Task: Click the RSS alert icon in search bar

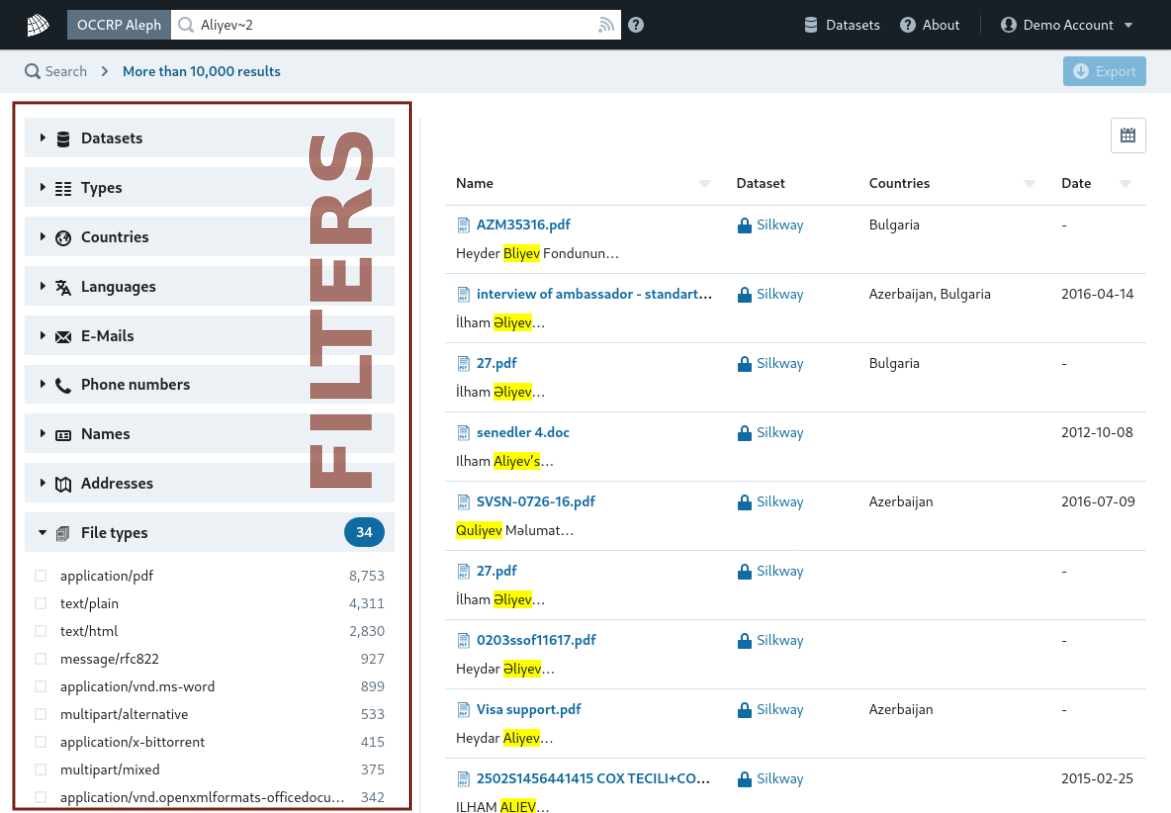Action: (x=606, y=25)
